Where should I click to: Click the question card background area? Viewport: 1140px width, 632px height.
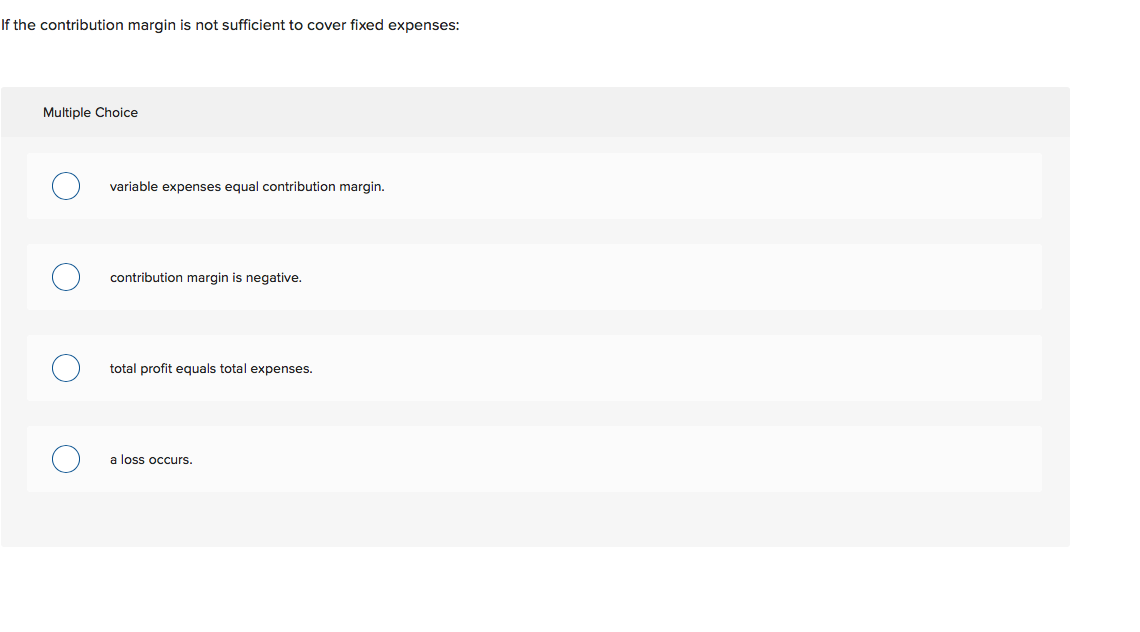[x=535, y=520]
